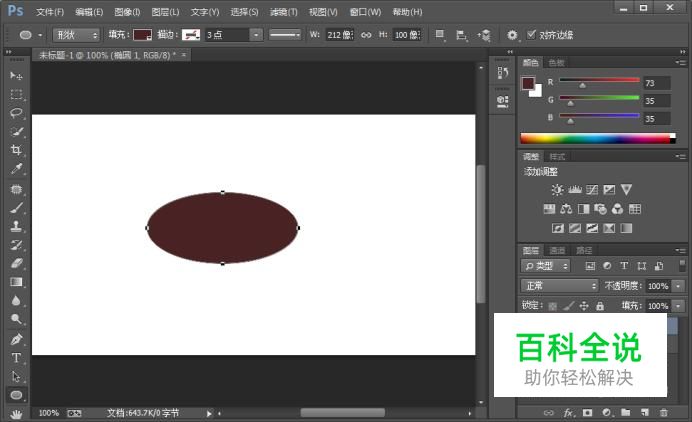The width and height of the screenshot is (692, 422).
Task: Open the shape tool mode dropdown
Action: point(76,35)
